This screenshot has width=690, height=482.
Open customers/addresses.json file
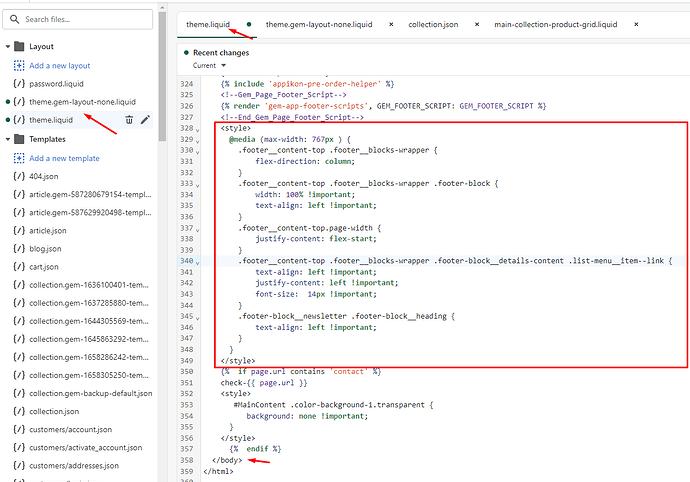[74, 465]
